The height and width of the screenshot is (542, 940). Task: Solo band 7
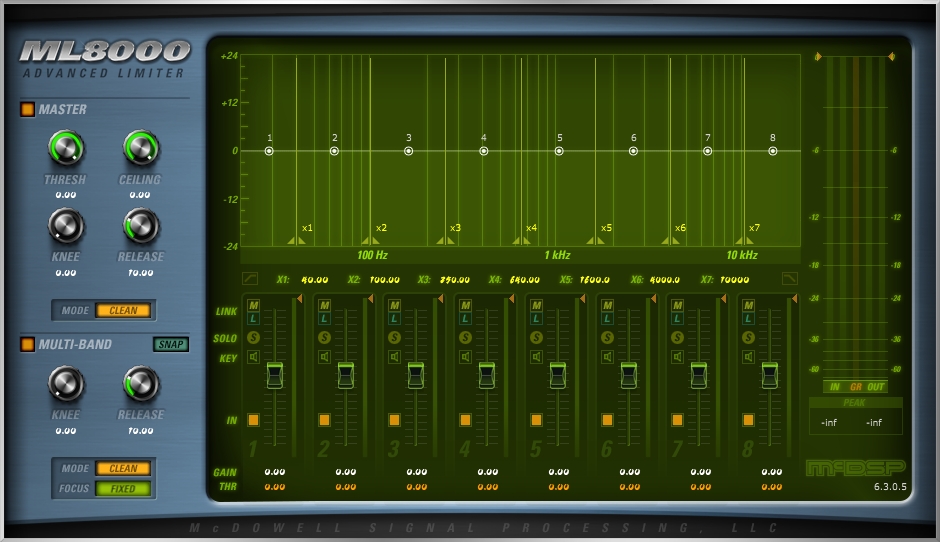click(677, 338)
